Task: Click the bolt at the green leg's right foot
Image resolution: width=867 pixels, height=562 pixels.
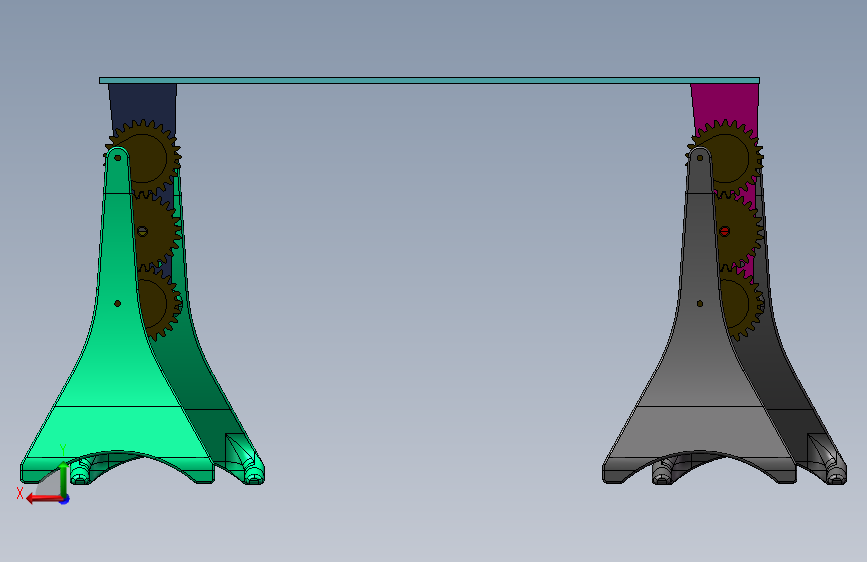Action: pos(254,475)
